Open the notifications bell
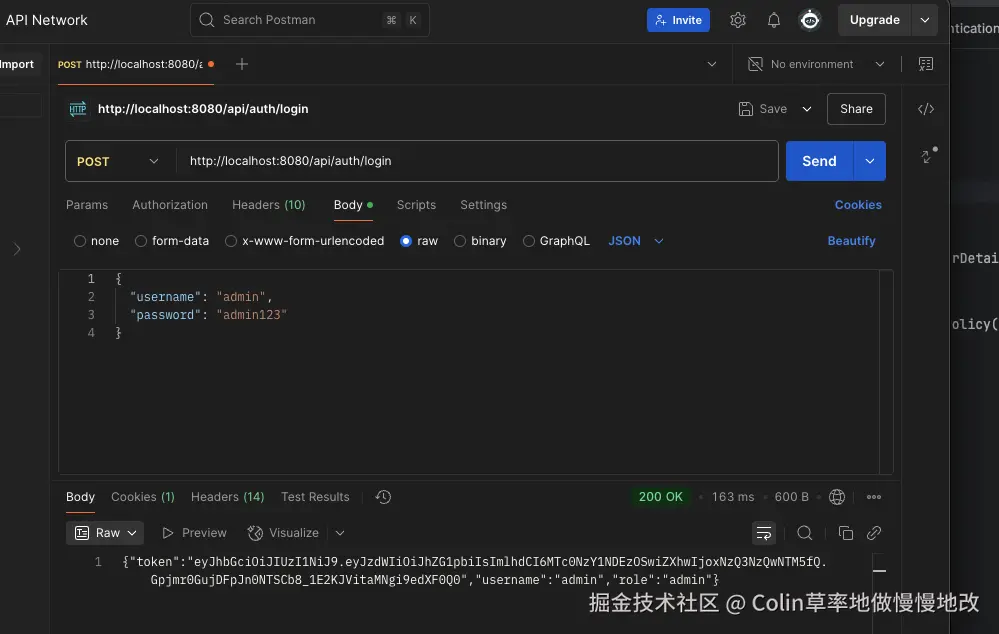This screenshot has width=999, height=634. coord(773,20)
